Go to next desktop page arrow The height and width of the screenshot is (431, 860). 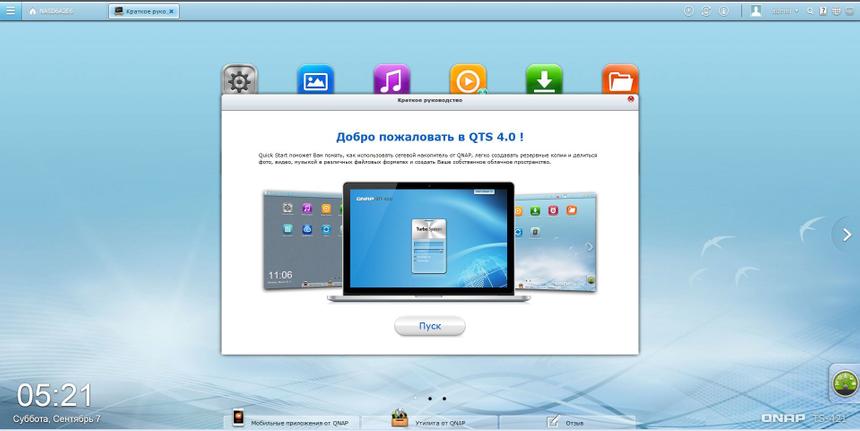click(847, 235)
